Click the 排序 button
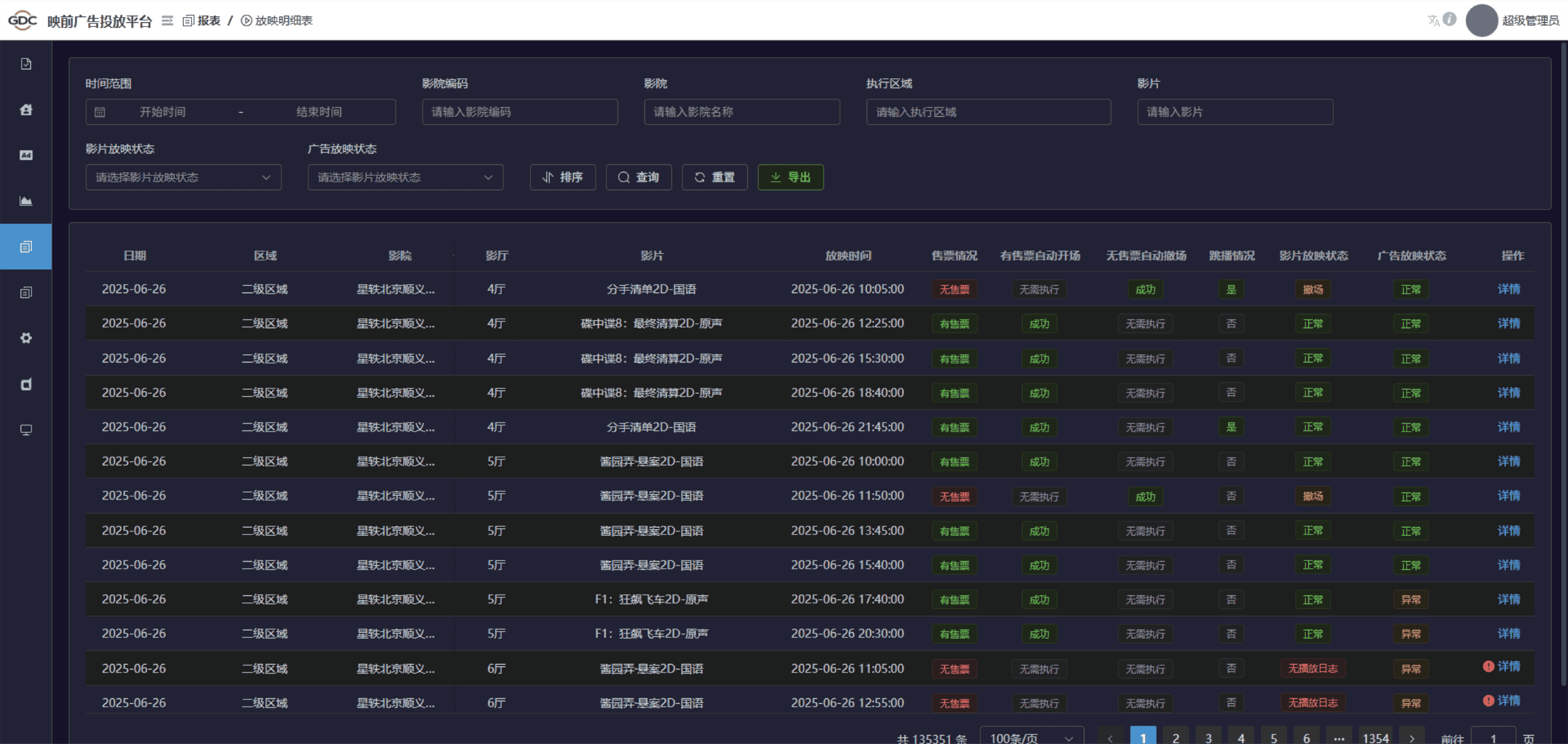1568x744 pixels. click(x=562, y=178)
